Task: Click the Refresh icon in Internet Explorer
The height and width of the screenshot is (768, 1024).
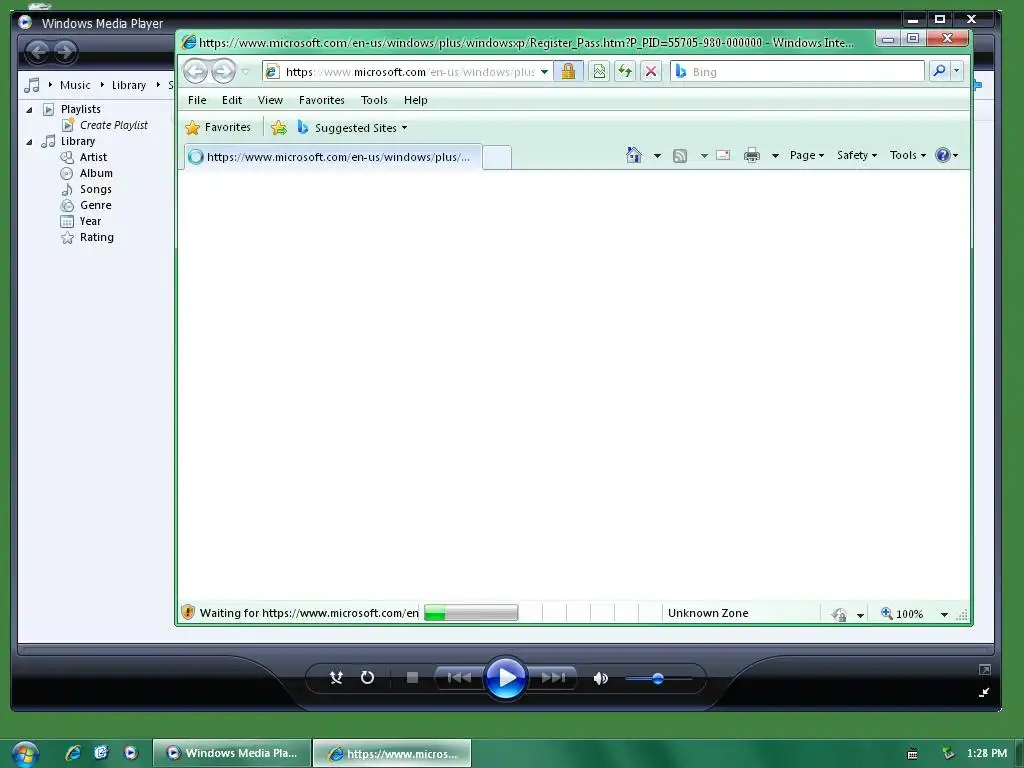Action: pyautogui.click(x=625, y=71)
